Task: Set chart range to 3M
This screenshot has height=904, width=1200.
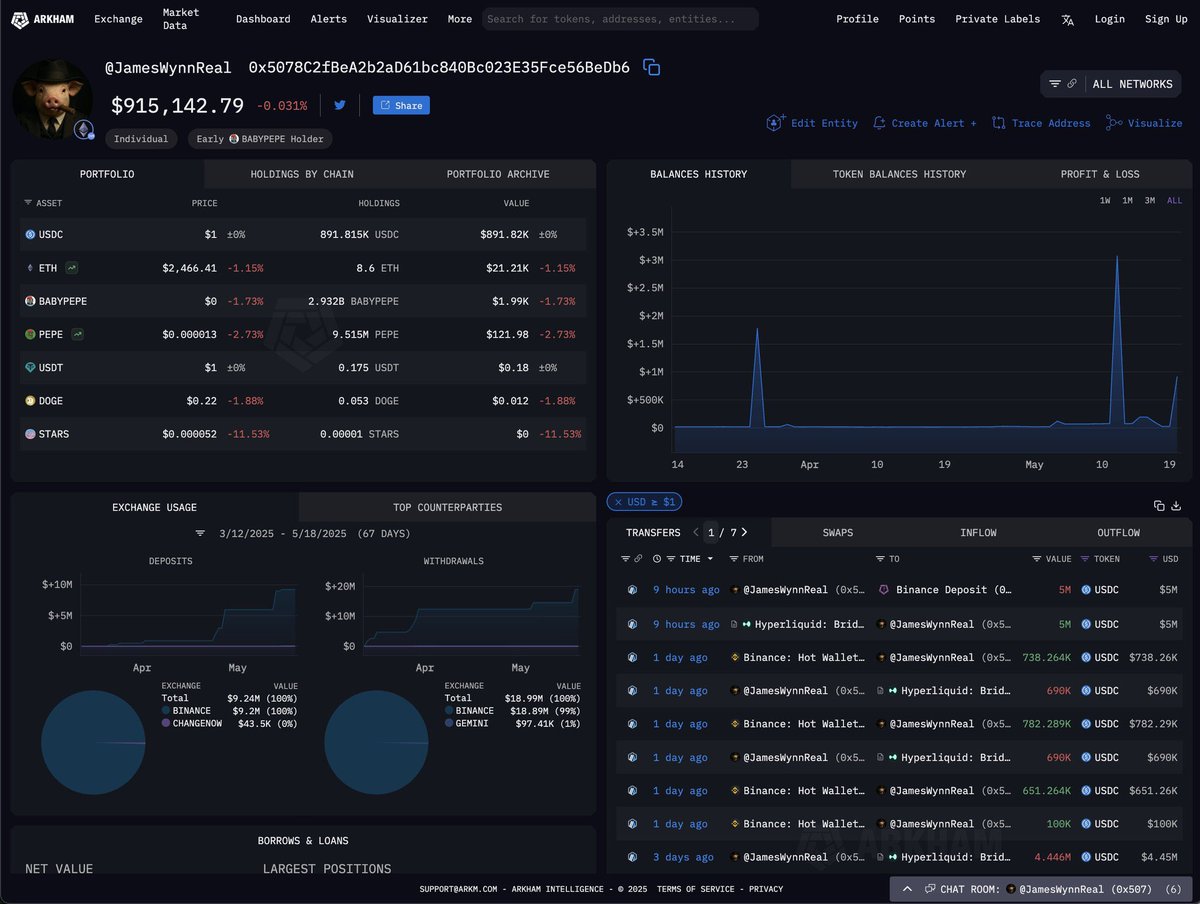Action: point(1150,201)
